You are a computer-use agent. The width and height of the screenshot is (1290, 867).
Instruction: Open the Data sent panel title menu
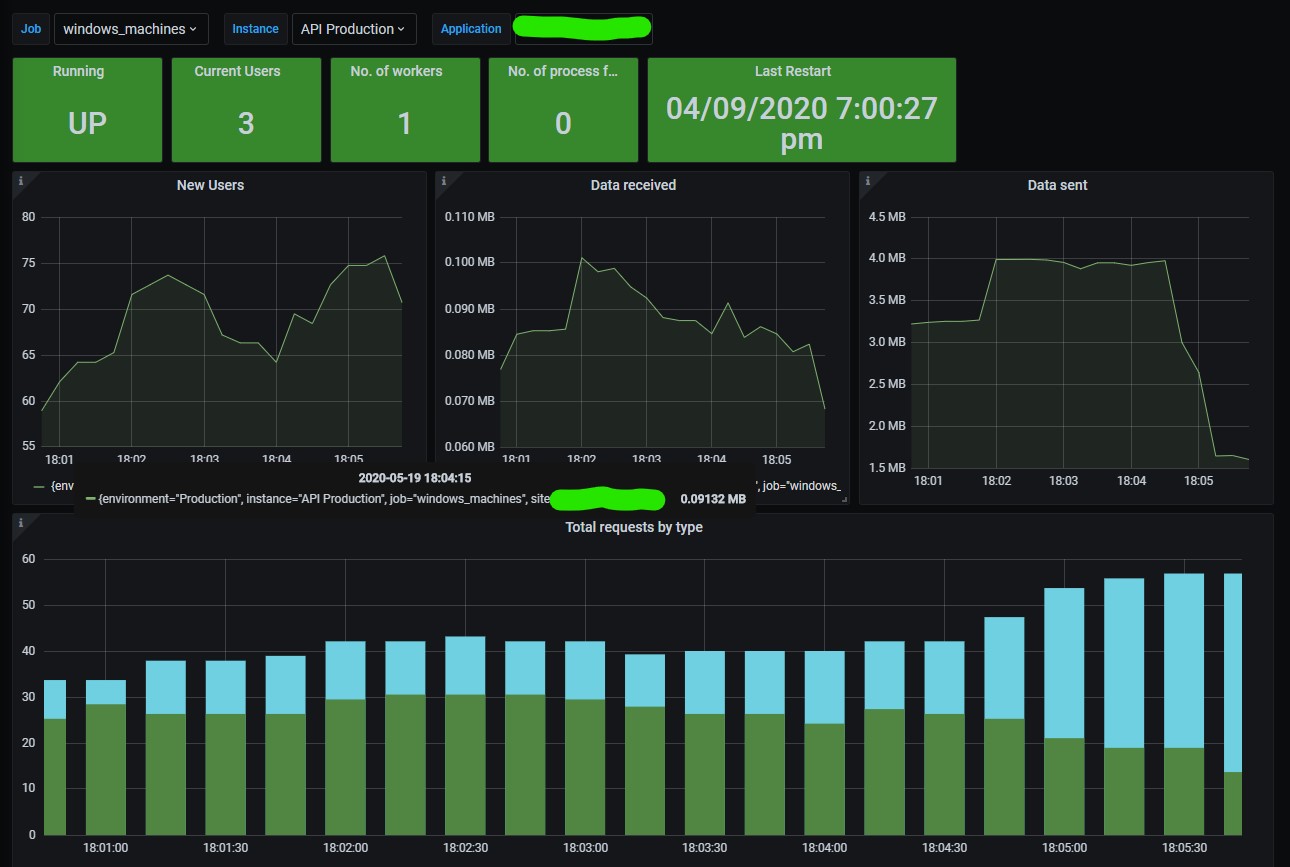click(x=1057, y=185)
